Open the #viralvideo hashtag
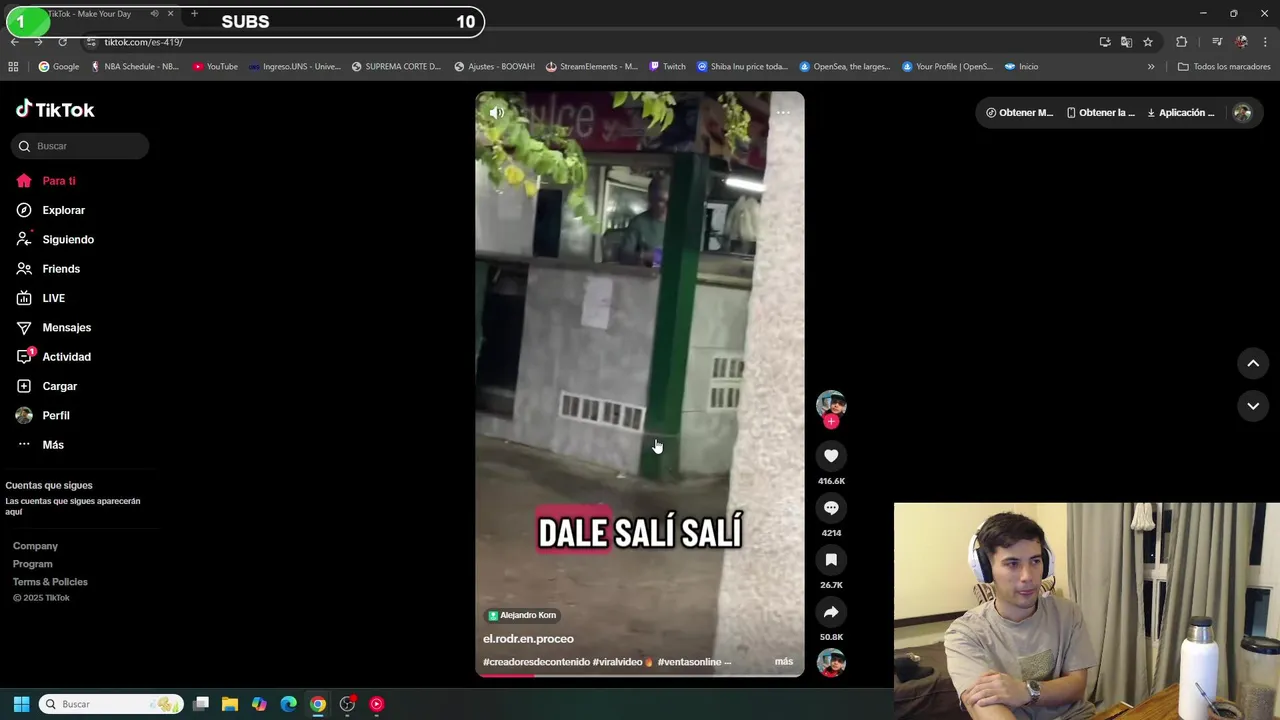This screenshot has width=1280, height=720. pos(622,662)
